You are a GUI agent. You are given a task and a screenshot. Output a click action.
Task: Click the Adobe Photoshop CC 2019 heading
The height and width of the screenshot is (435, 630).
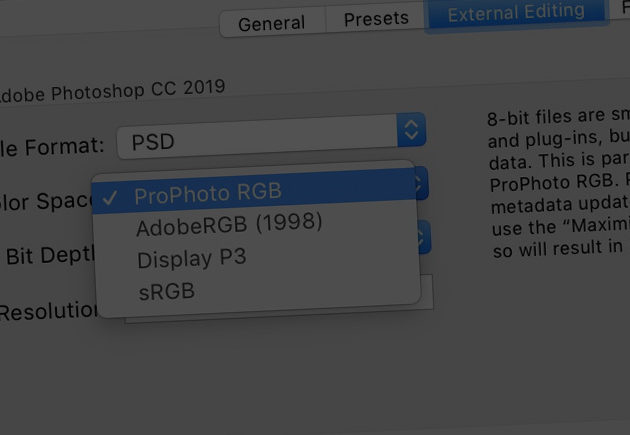coord(112,91)
